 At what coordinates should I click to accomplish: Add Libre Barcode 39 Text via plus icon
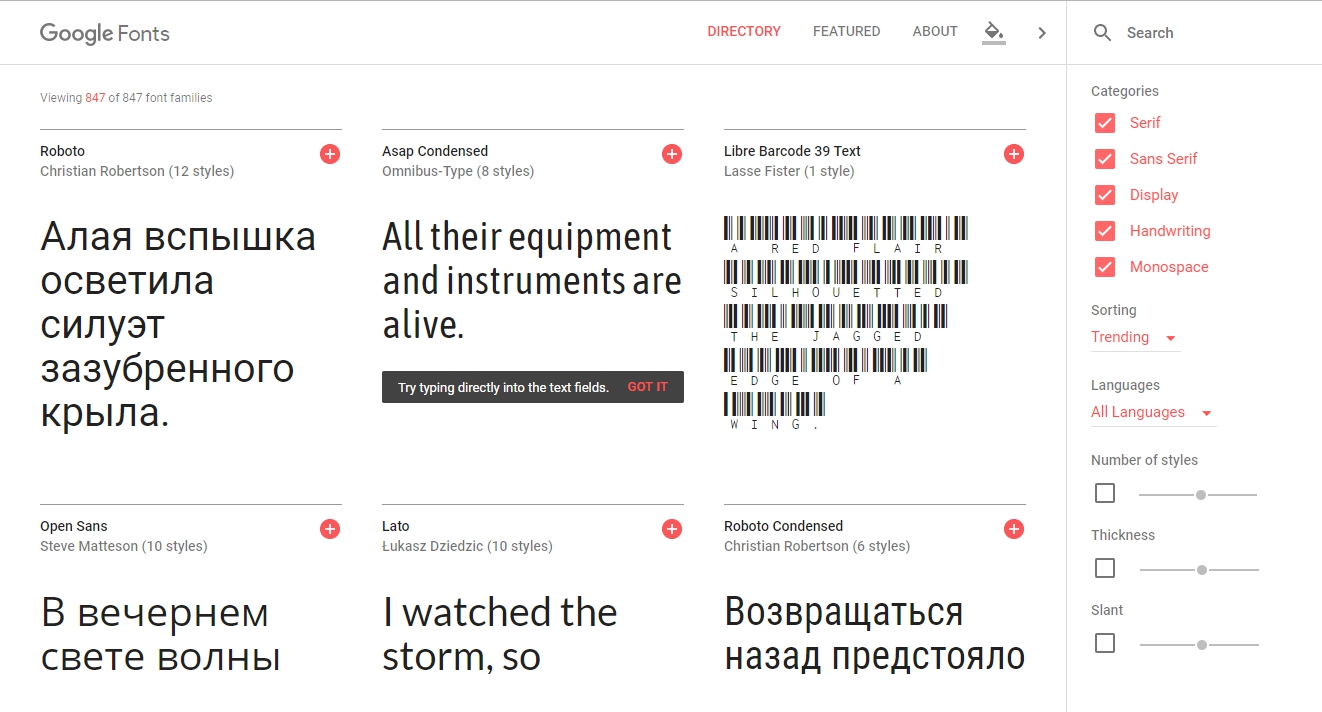tap(1013, 153)
